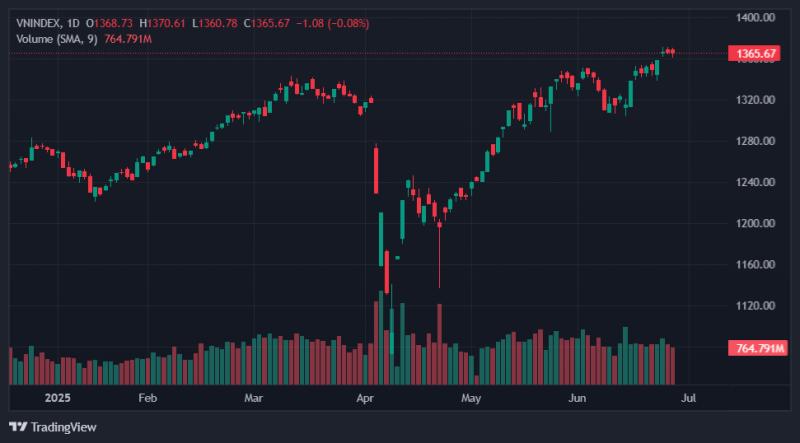Screen dimensions: 800x443
Task: Select the 2025 label on time axis
Action: [x=58, y=398]
